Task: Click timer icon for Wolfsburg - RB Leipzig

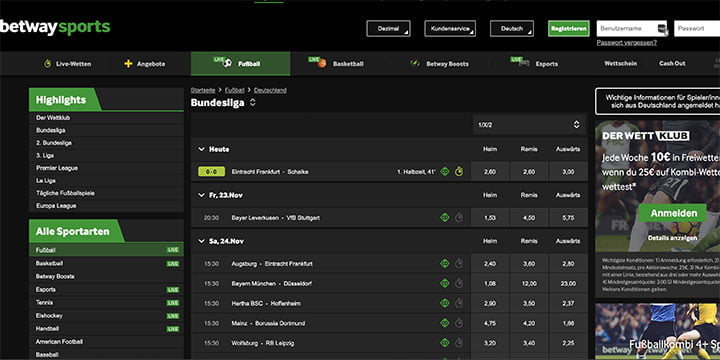Action: coord(459,343)
